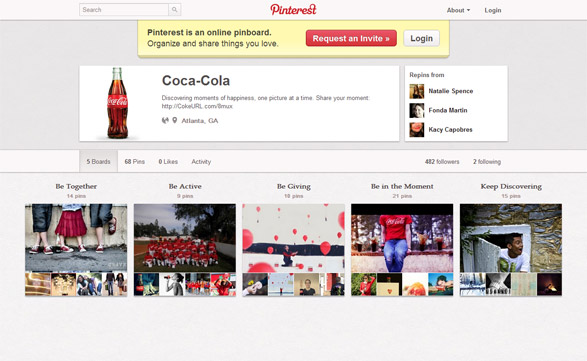
Task: Click the Atlanta, GA location text
Action: coord(200,121)
